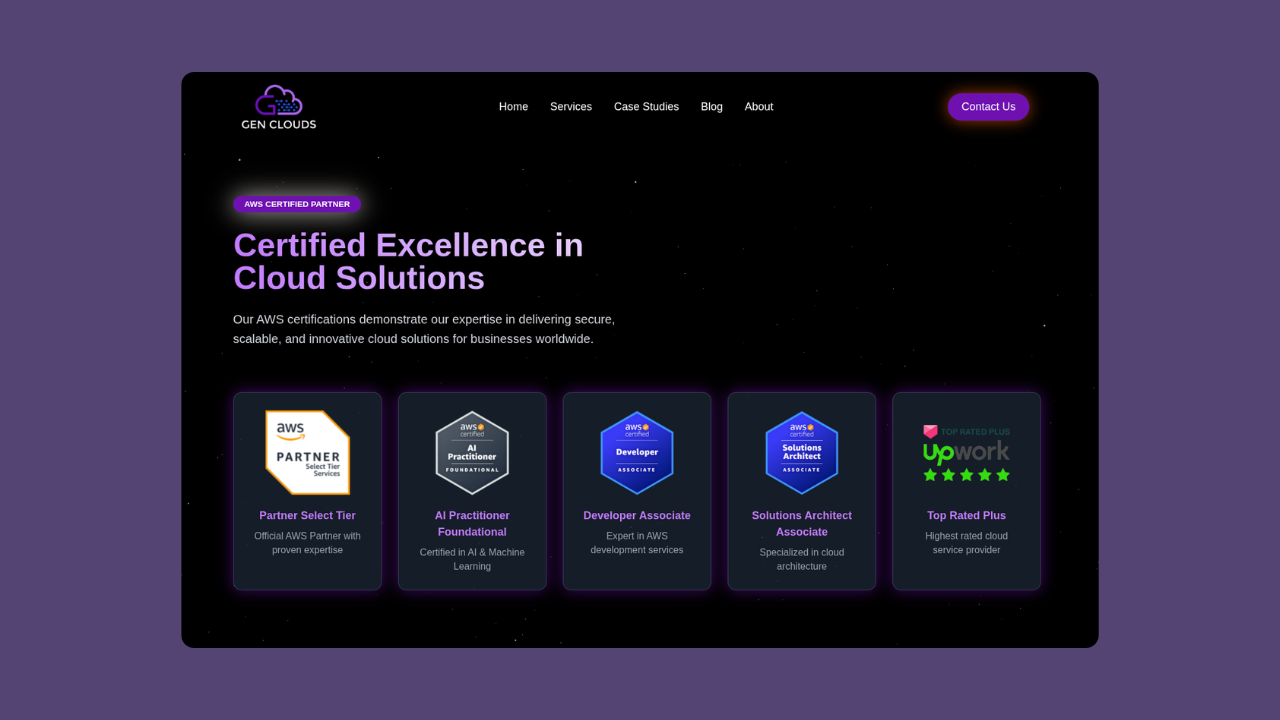
Task: Click 'Certified in AI & Machine Learning' text
Action: [x=472, y=559]
